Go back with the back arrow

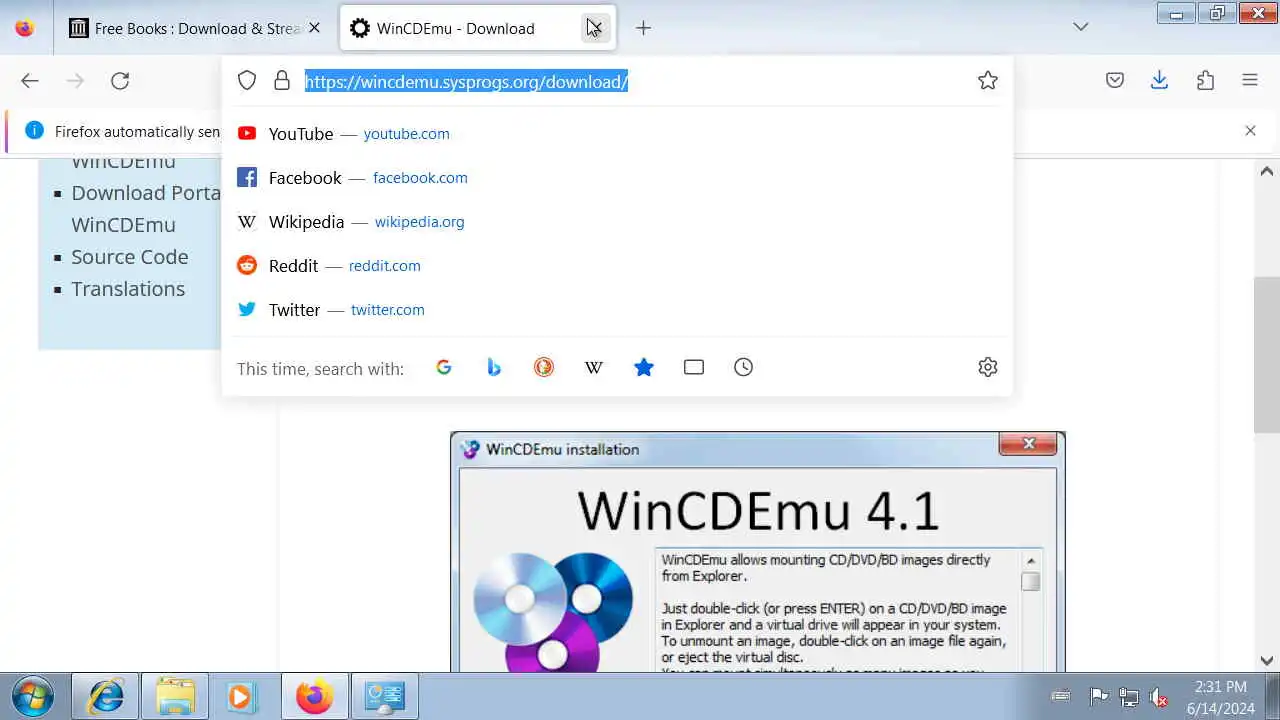pyautogui.click(x=30, y=81)
